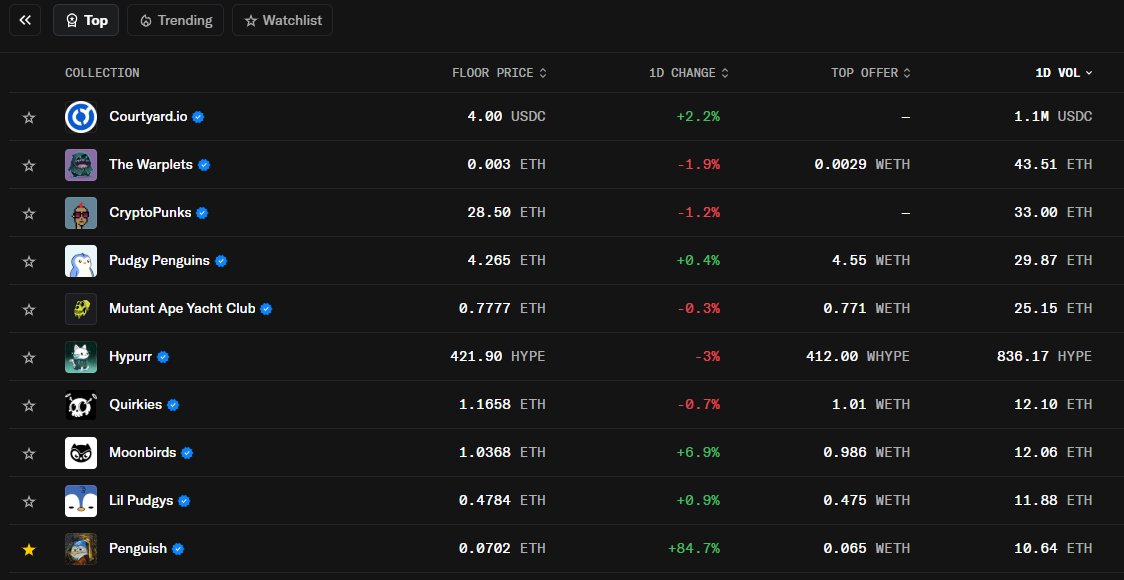Click Courtyard.io 1D volume 1.1M USDC
The height and width of the screenshot is (580, 1124).
[x=1053, y=116]
